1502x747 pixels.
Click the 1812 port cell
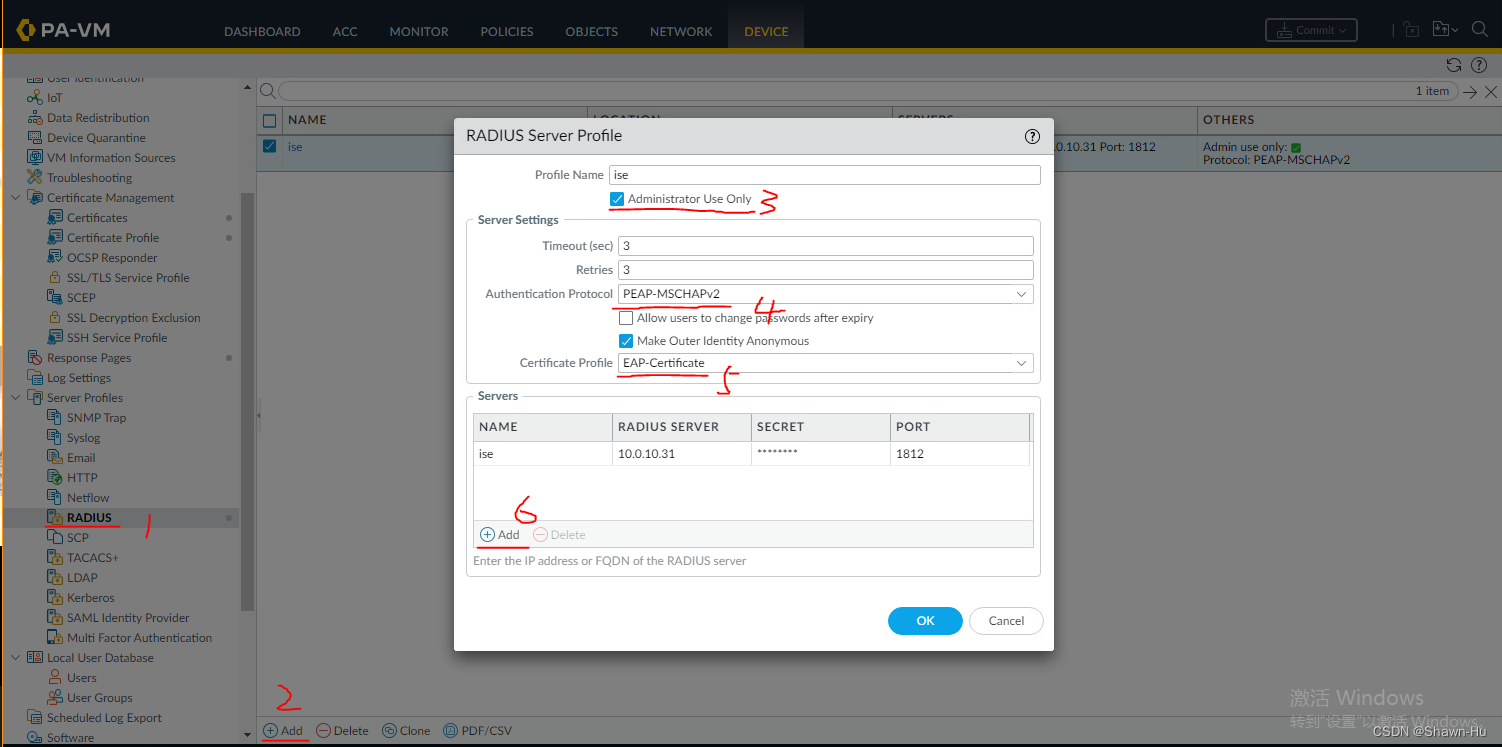(x=960, y=454)
